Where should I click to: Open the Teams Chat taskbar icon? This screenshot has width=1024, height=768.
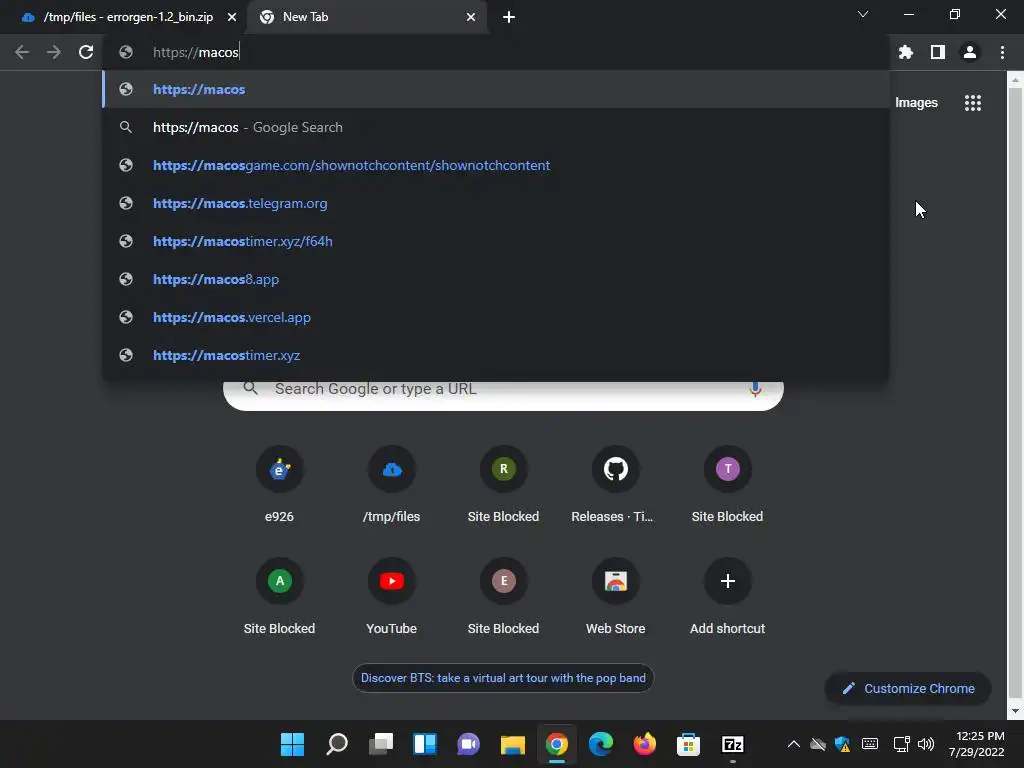[x=468, y=744]
